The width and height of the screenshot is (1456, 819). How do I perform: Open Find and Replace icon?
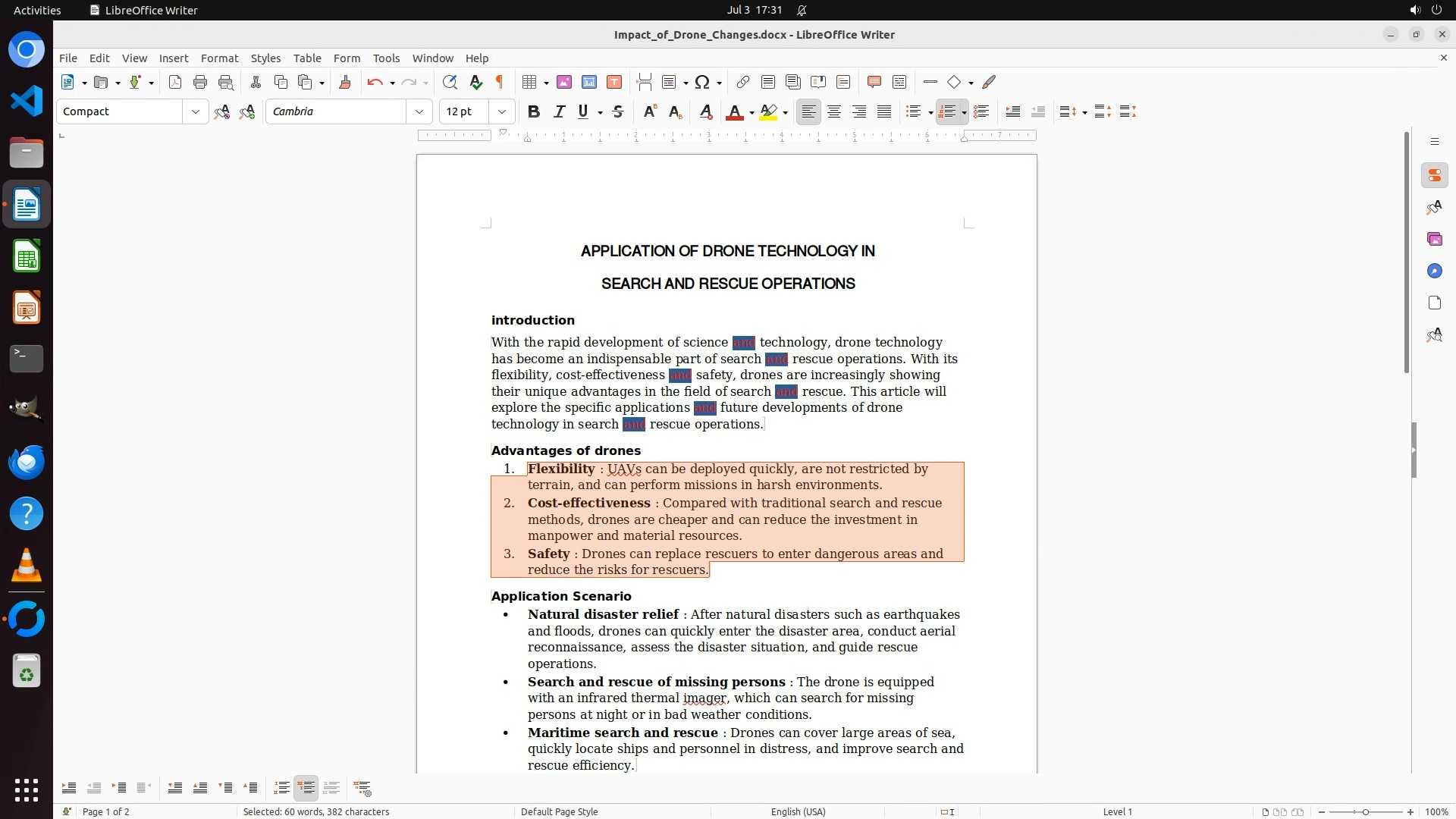[450, 82]
